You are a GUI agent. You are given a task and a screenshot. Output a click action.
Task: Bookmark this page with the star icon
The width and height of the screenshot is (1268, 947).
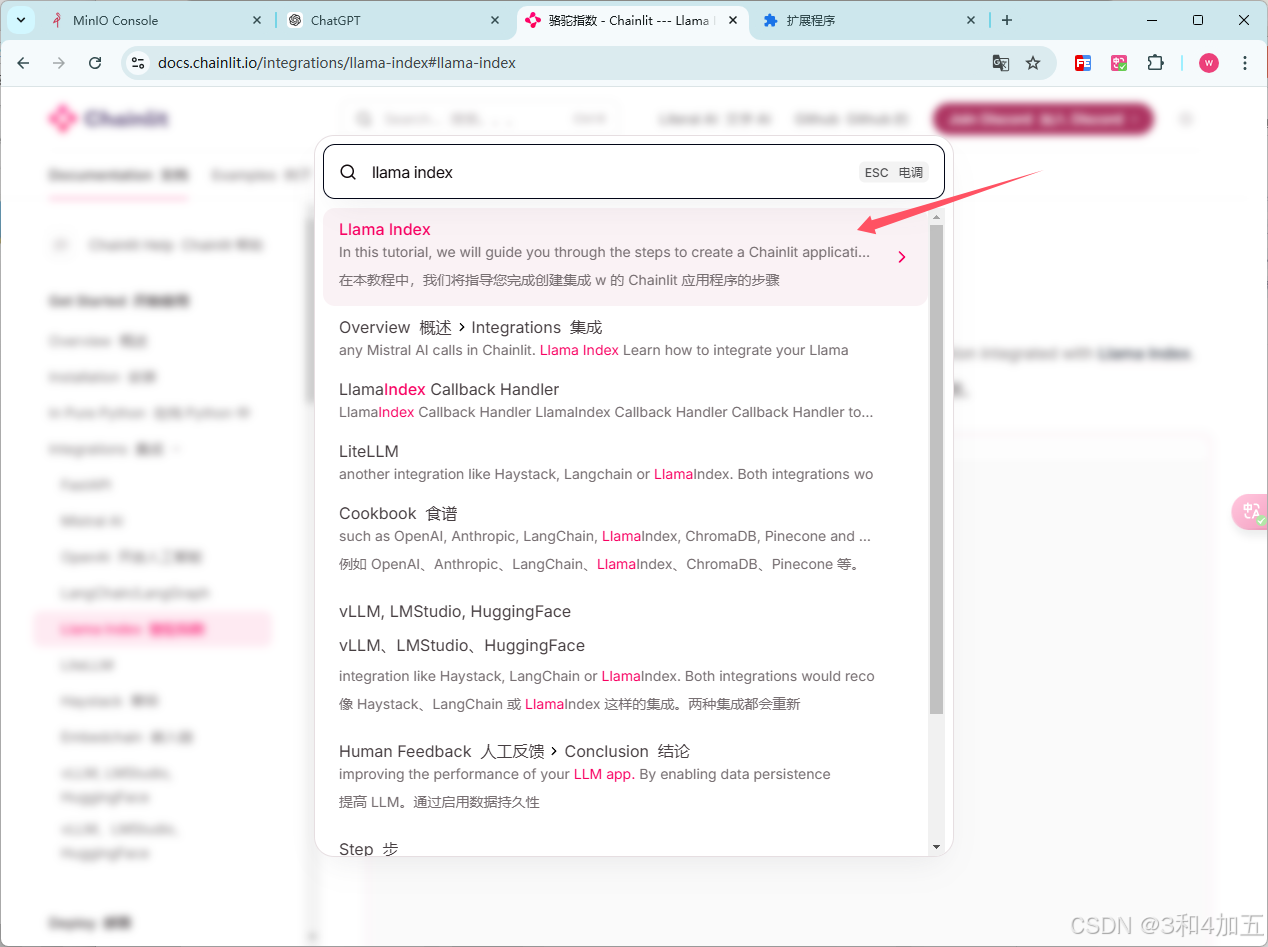(x=1033, y=63)
